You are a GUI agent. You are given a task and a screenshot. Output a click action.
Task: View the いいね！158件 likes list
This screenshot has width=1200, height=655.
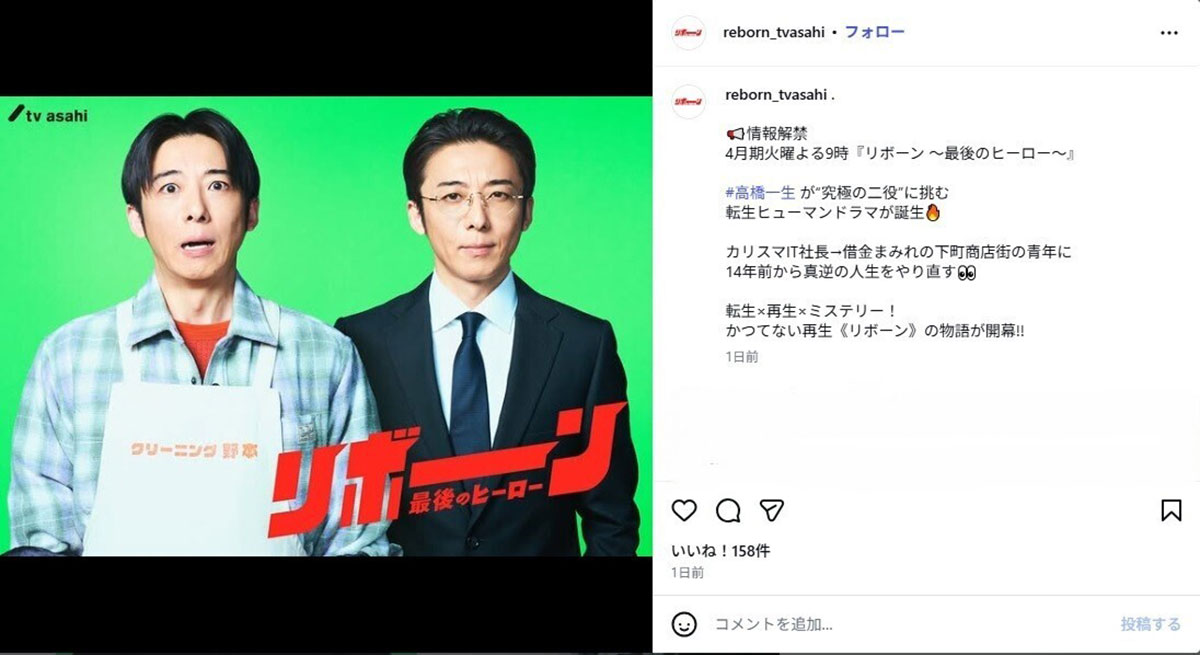click(720, 551)
